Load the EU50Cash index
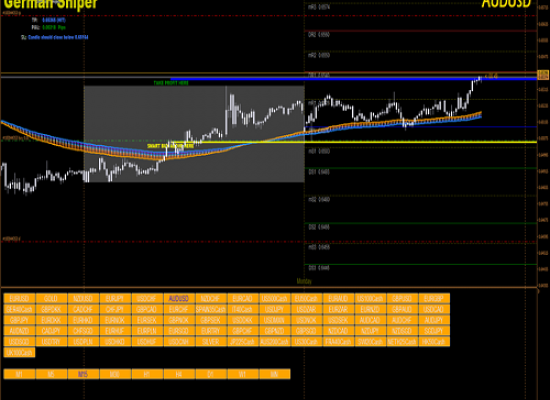 coord(307,299)
